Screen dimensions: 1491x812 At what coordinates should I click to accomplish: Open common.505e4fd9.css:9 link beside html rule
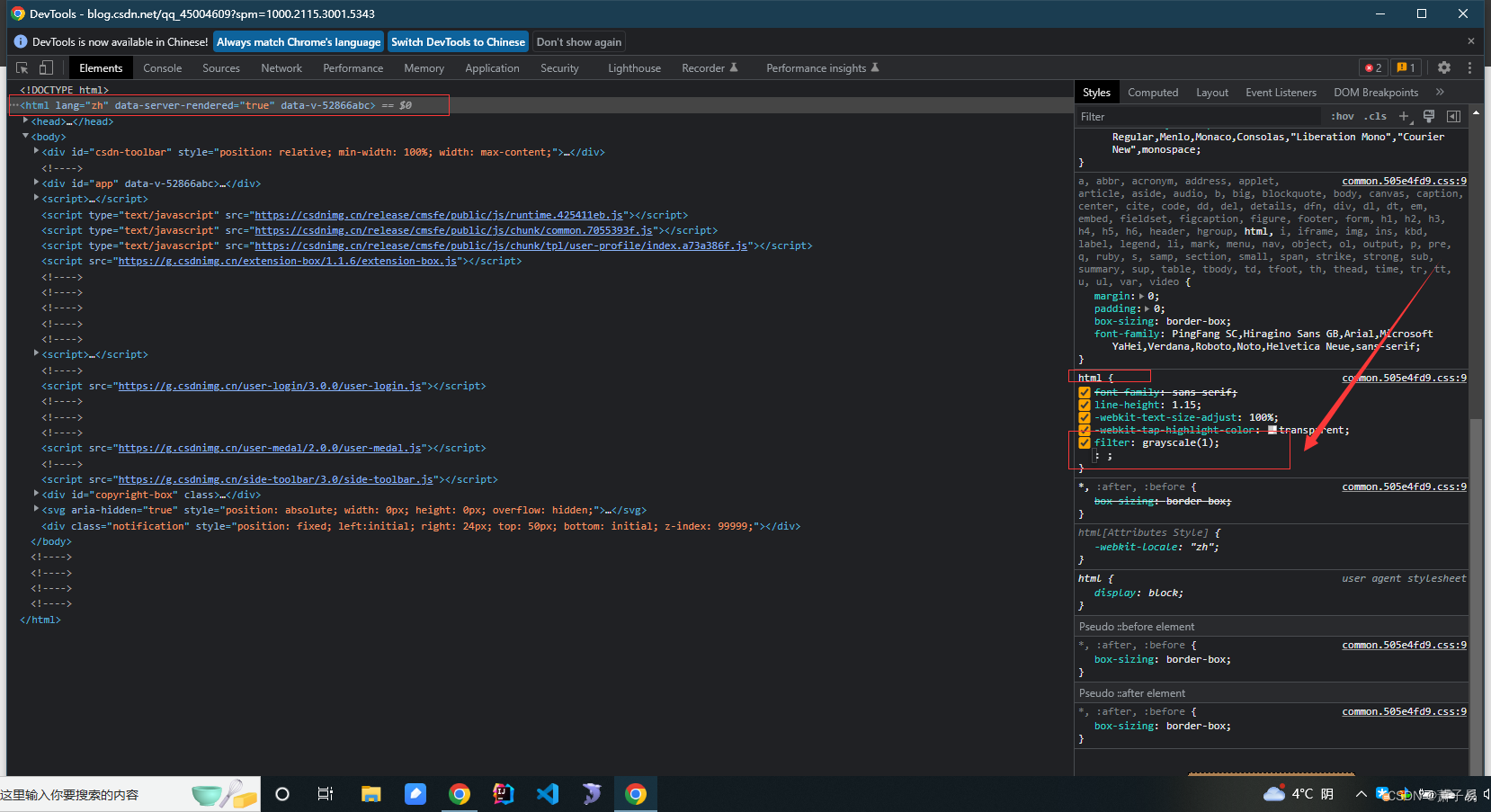1404,378
